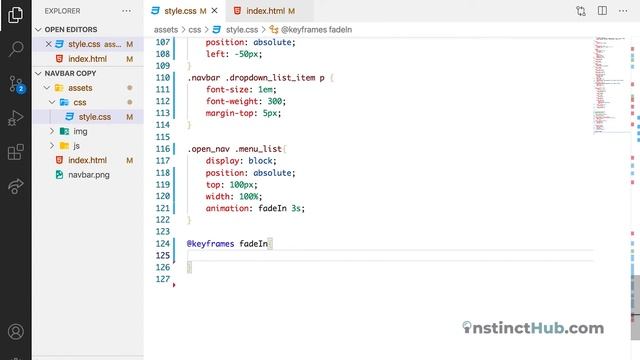The width and height of the screenshot is (640, 360).
Task: Open Explorer more actions ellipsis
Action: 127,11
